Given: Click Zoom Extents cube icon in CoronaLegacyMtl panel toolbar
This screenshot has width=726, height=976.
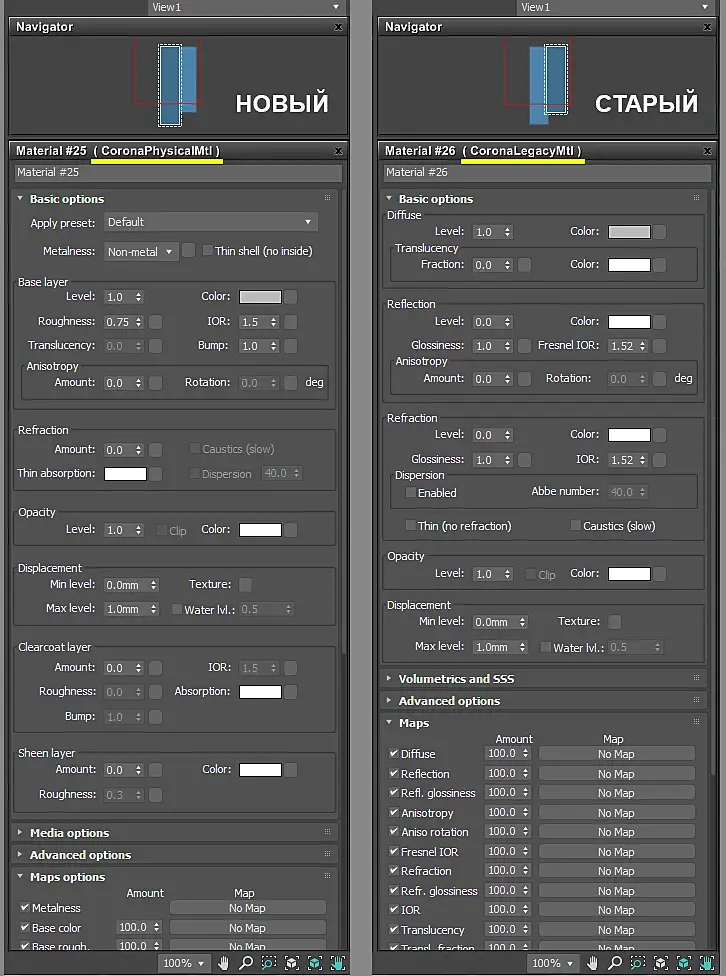Looking at the screenshot, I should 661,963.
